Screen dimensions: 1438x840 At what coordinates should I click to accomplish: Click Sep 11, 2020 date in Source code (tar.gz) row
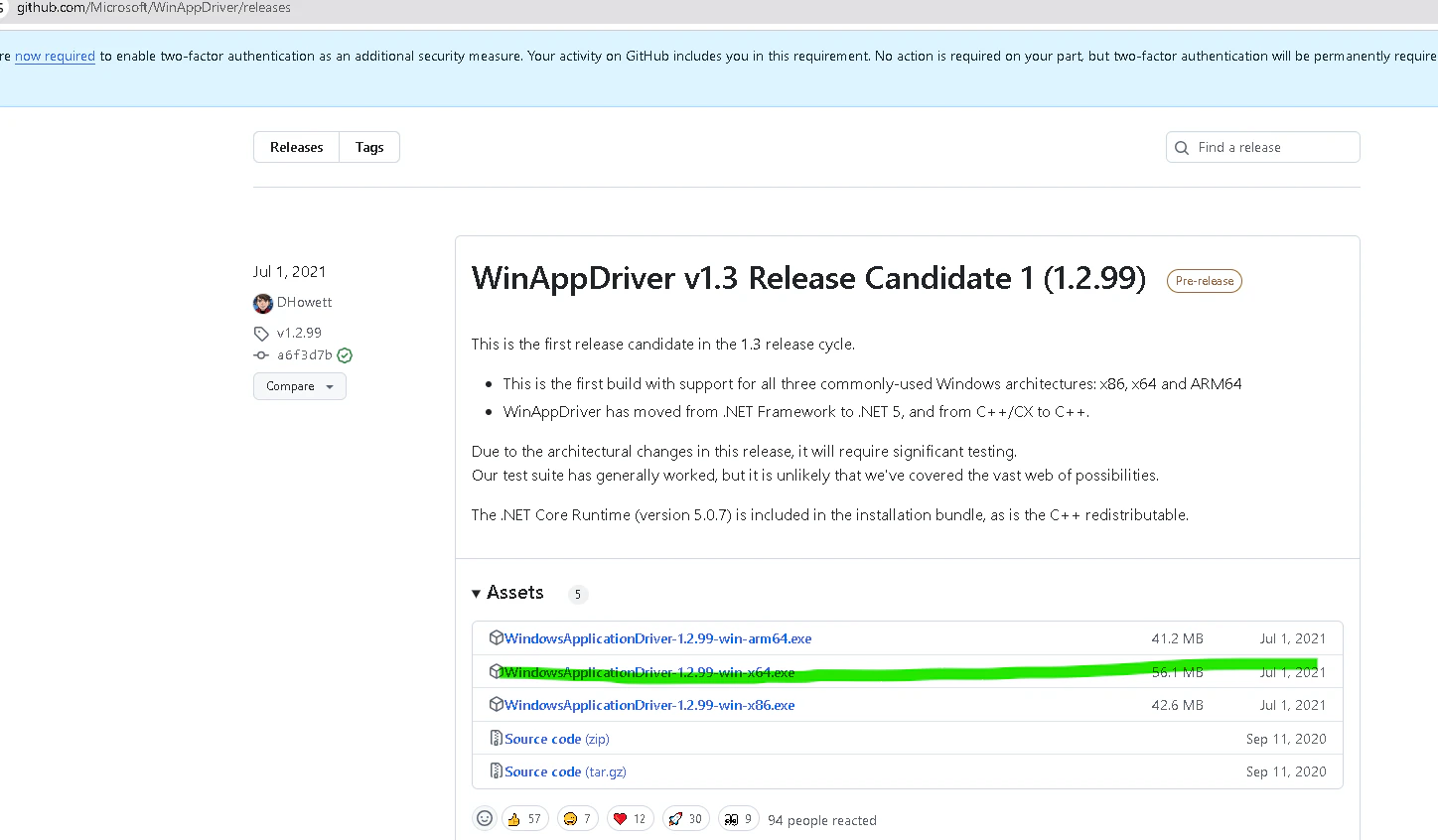pos(1286,771)
